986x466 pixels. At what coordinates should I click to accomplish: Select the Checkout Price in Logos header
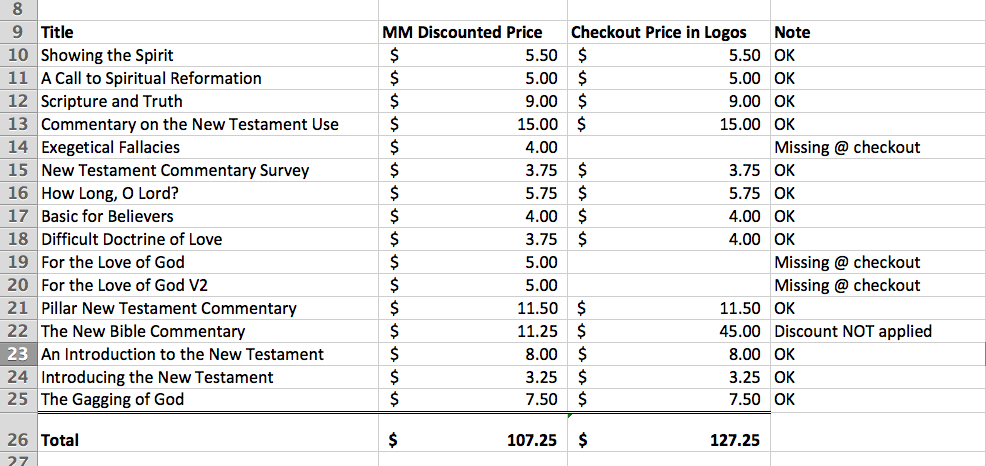pos(669,32)
